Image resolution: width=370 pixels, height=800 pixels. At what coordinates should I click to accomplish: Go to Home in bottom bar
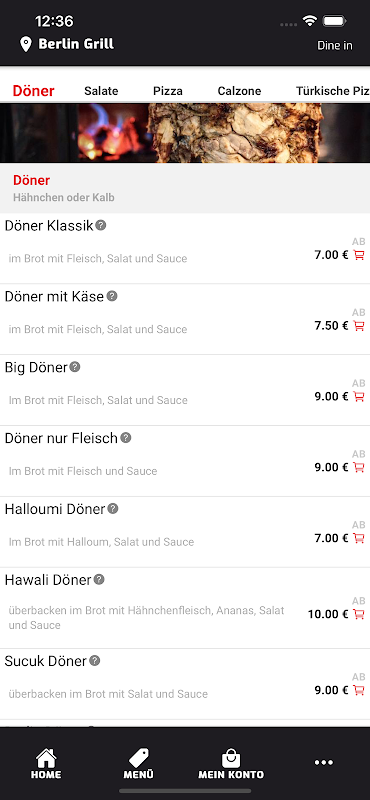click(46, 764)
